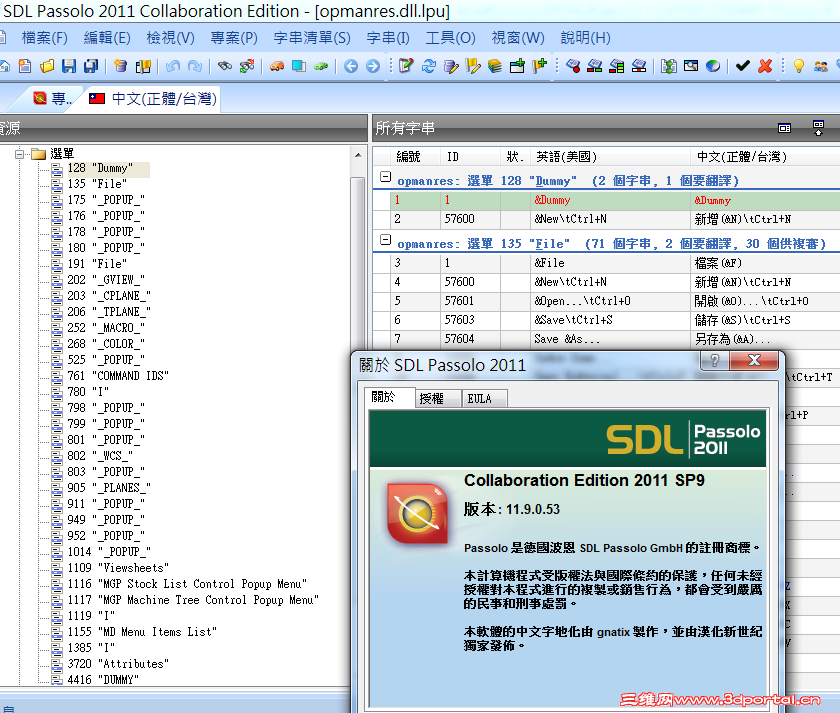Open find with the binoculars icon
840x713 pixels.
coord(225,66)
